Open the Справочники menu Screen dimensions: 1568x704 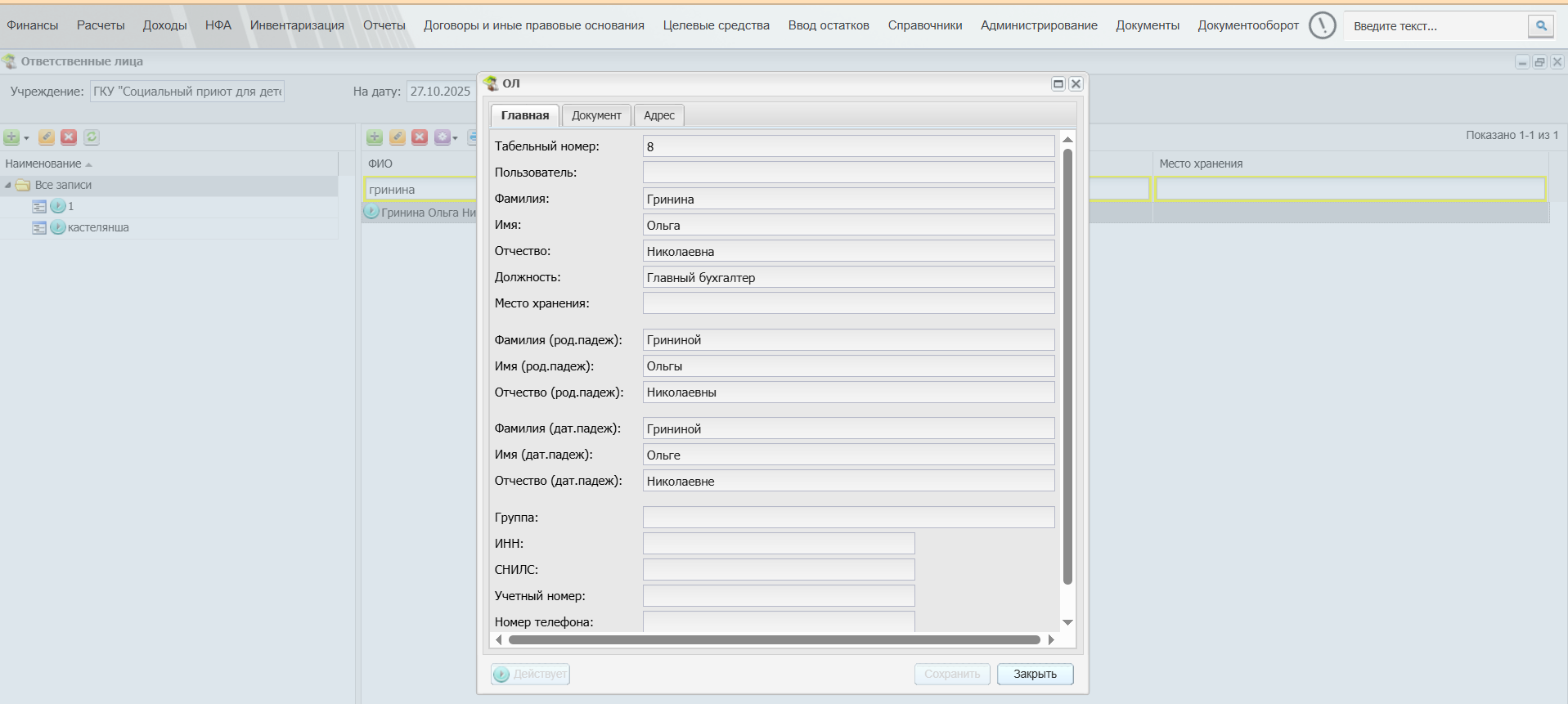pos(925,25)
